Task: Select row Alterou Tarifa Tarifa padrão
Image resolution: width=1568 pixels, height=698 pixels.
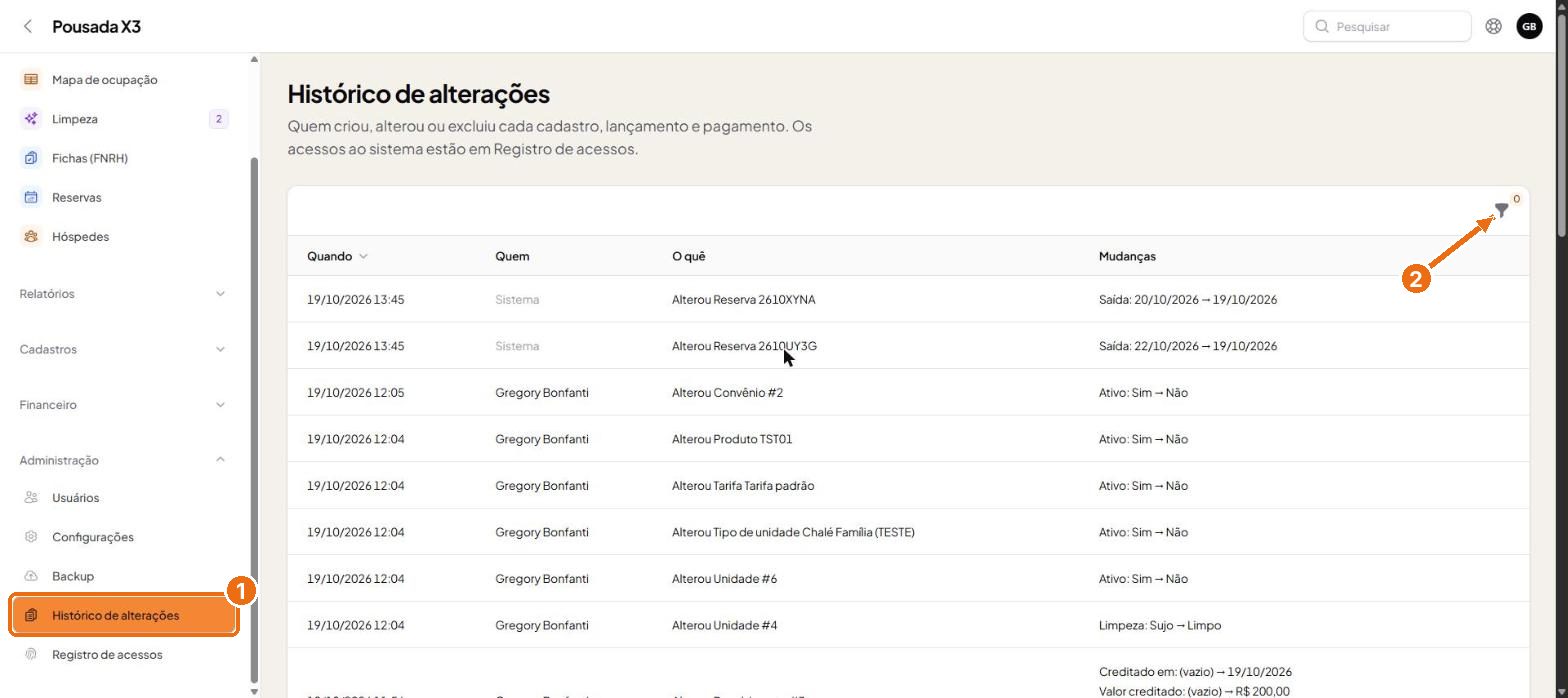Action: coord(908,486)
